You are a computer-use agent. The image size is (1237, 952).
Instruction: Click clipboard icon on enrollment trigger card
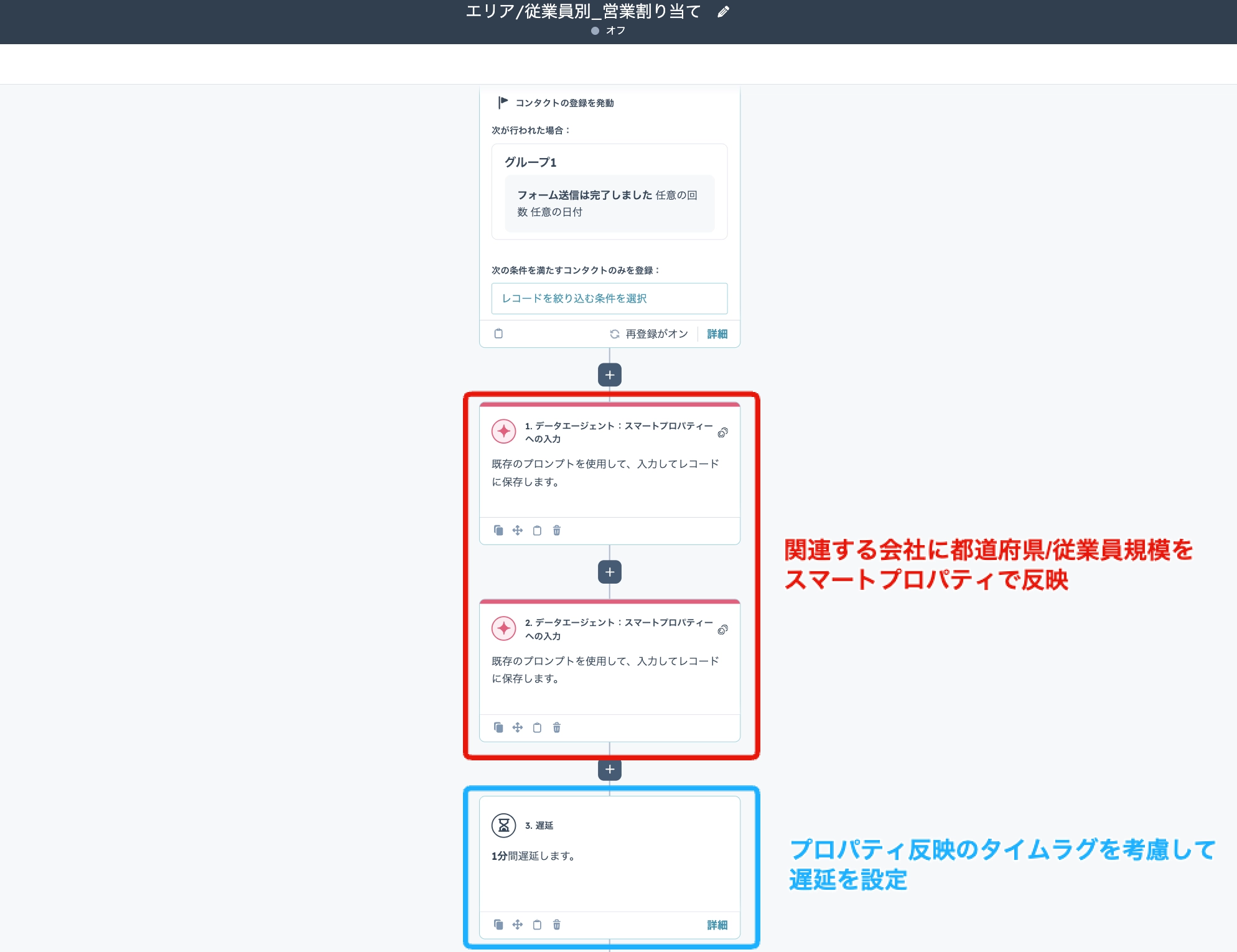coord(498,334)
